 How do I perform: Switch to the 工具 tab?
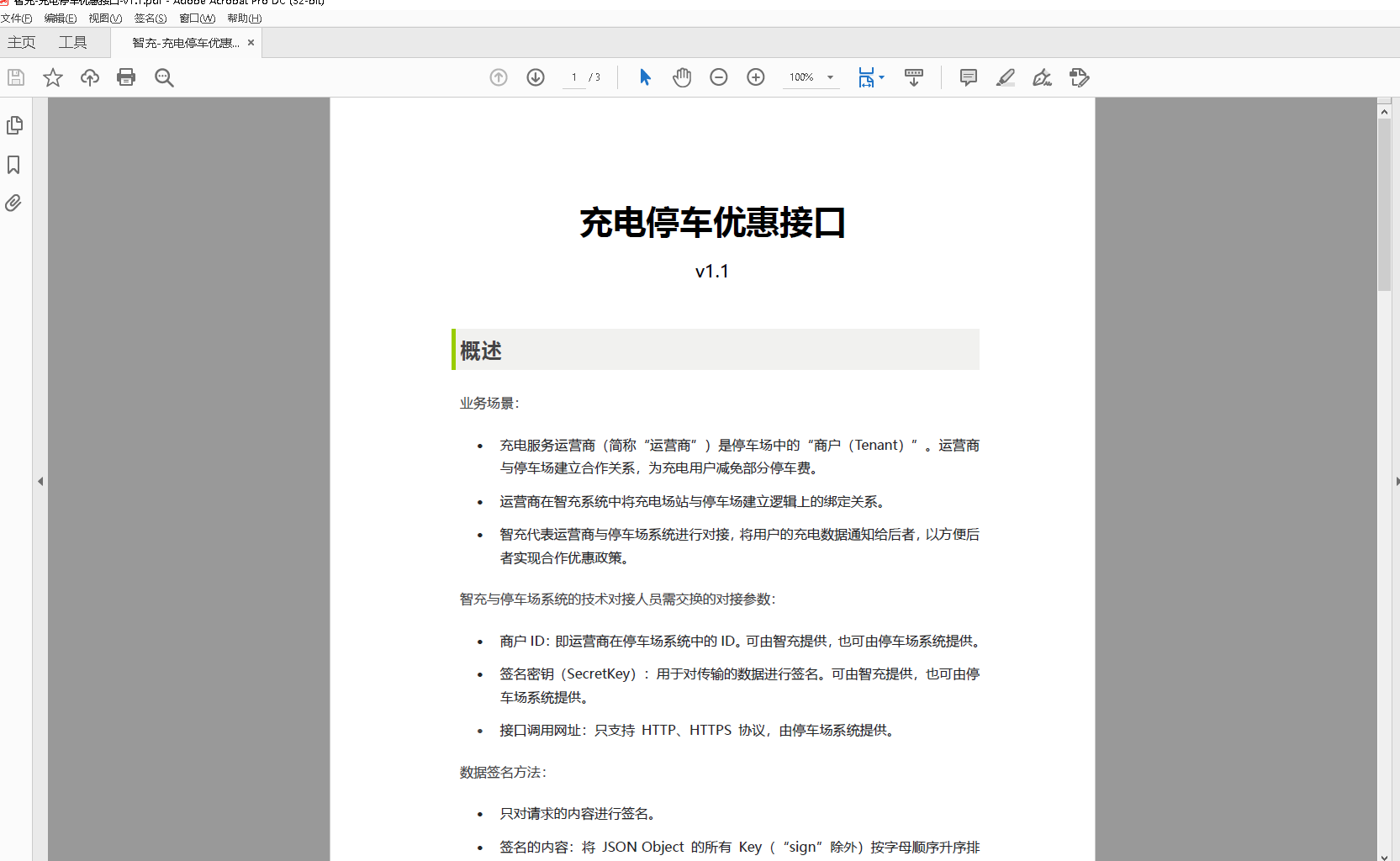(73, 42)
